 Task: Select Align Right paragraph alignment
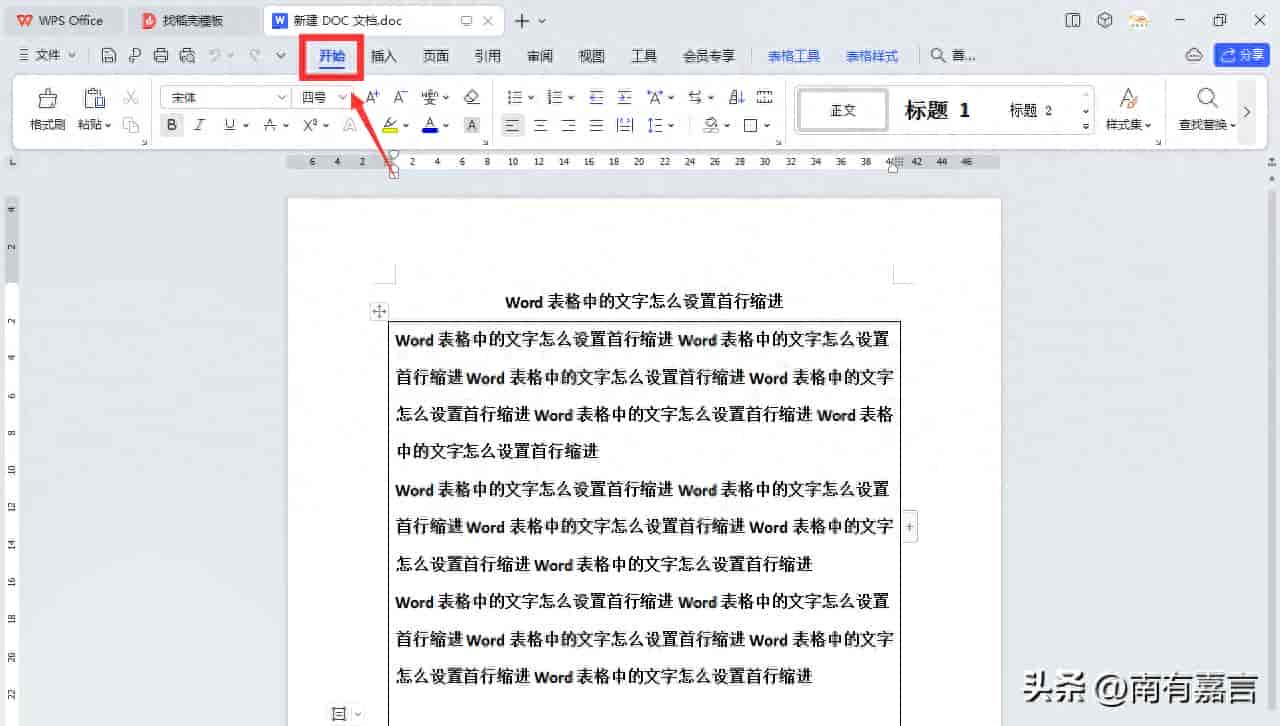click(x=569, y=125)
